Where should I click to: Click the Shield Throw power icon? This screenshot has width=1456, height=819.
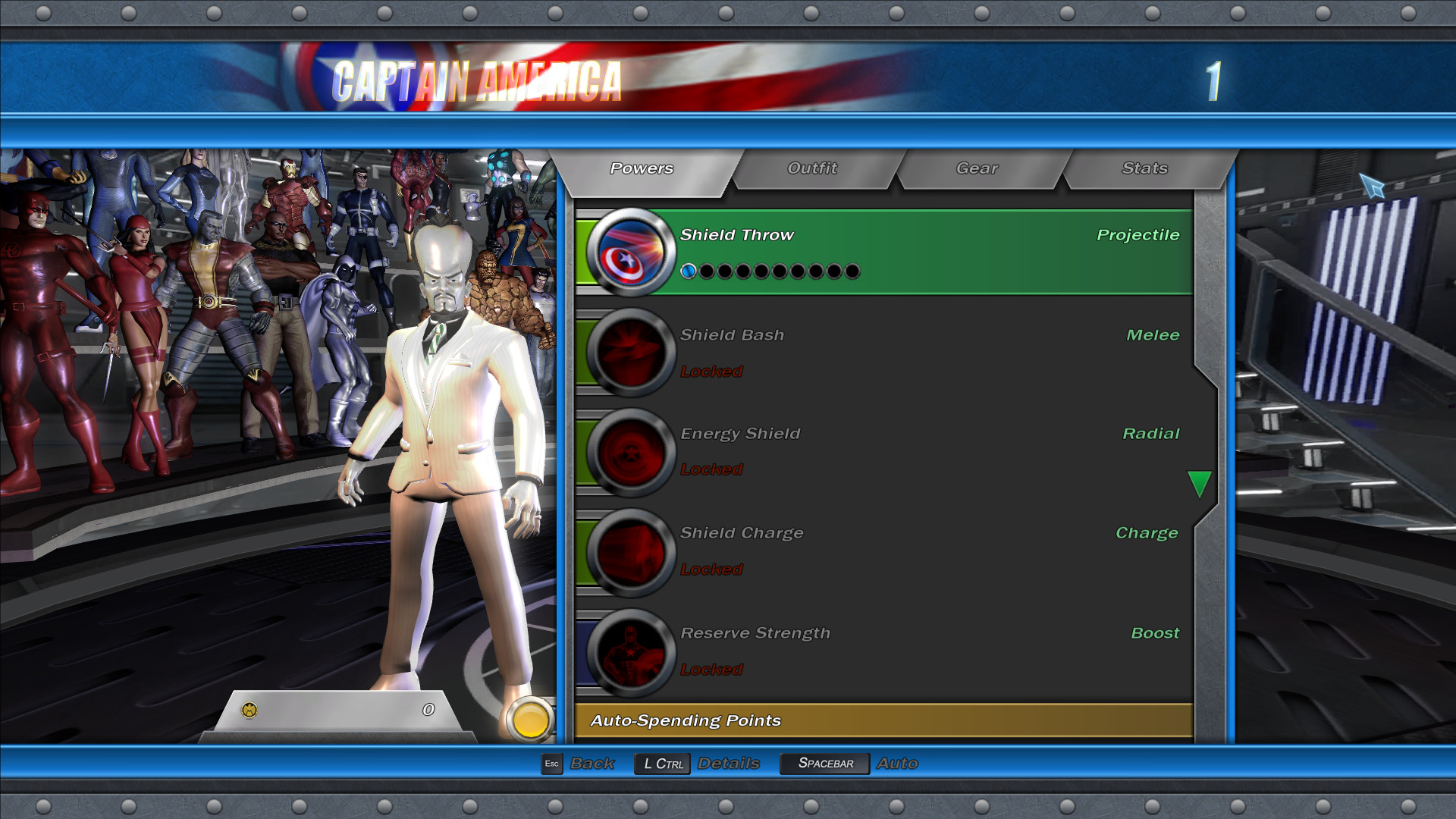tap(630, 253)
